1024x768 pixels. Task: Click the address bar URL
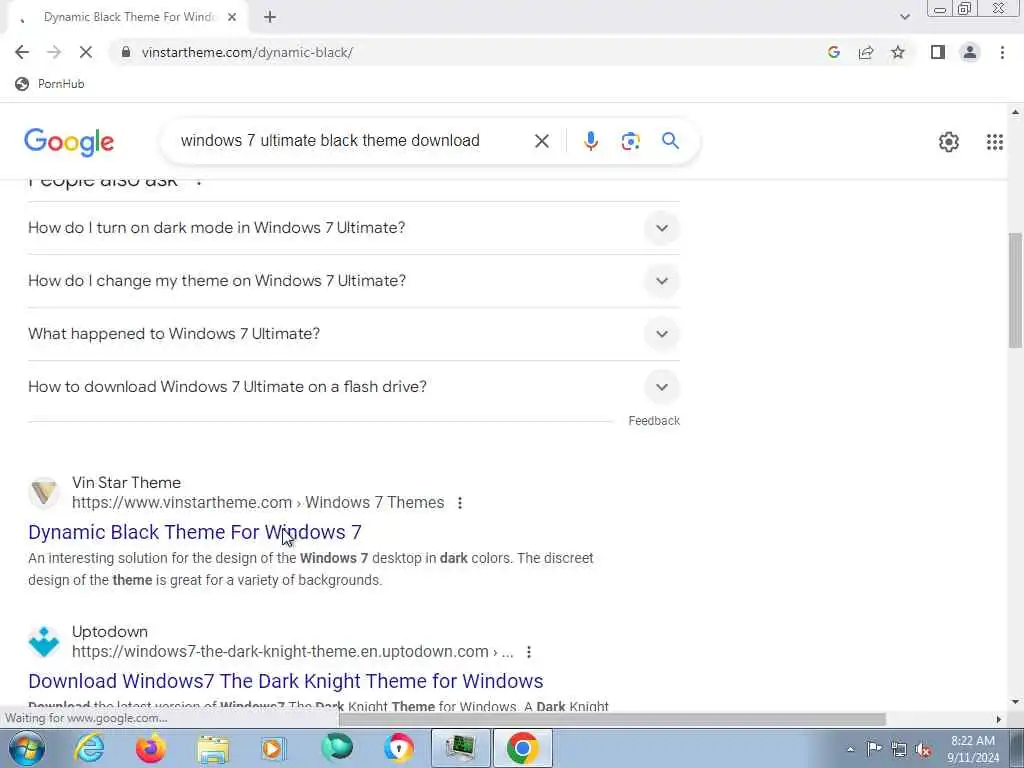pos(248,52)
